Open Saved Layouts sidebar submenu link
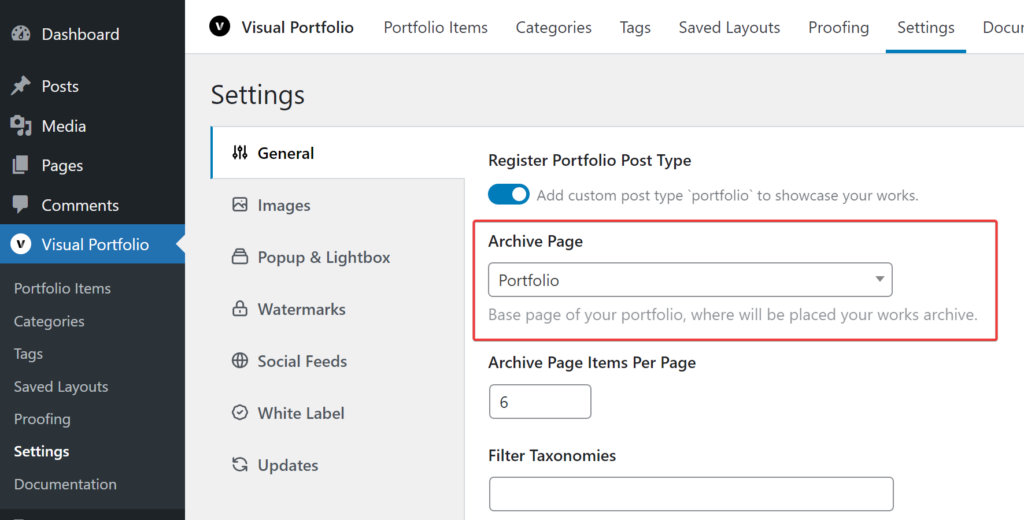This screenshot has width=1024, height=520. (x=61, y=386)
